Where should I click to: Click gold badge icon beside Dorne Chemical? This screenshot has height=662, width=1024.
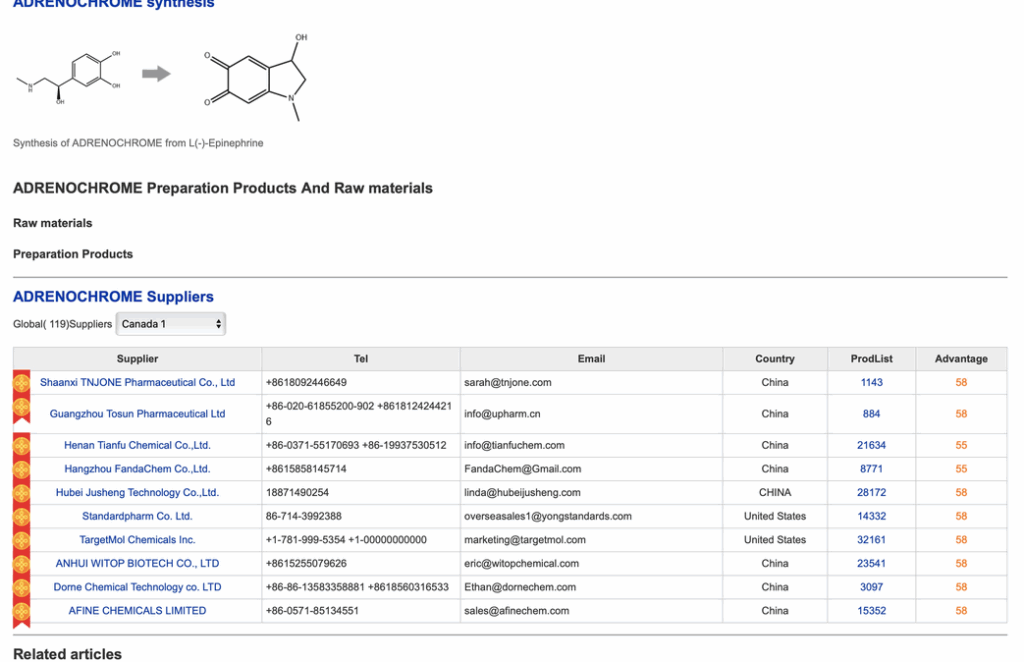(x=22, y=588)
